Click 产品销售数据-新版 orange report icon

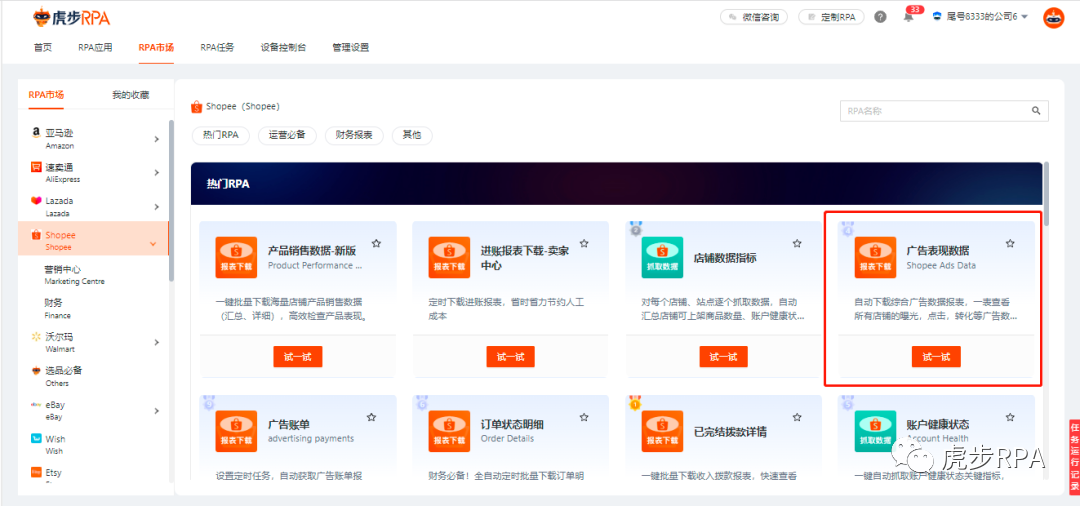click(236, 257)
